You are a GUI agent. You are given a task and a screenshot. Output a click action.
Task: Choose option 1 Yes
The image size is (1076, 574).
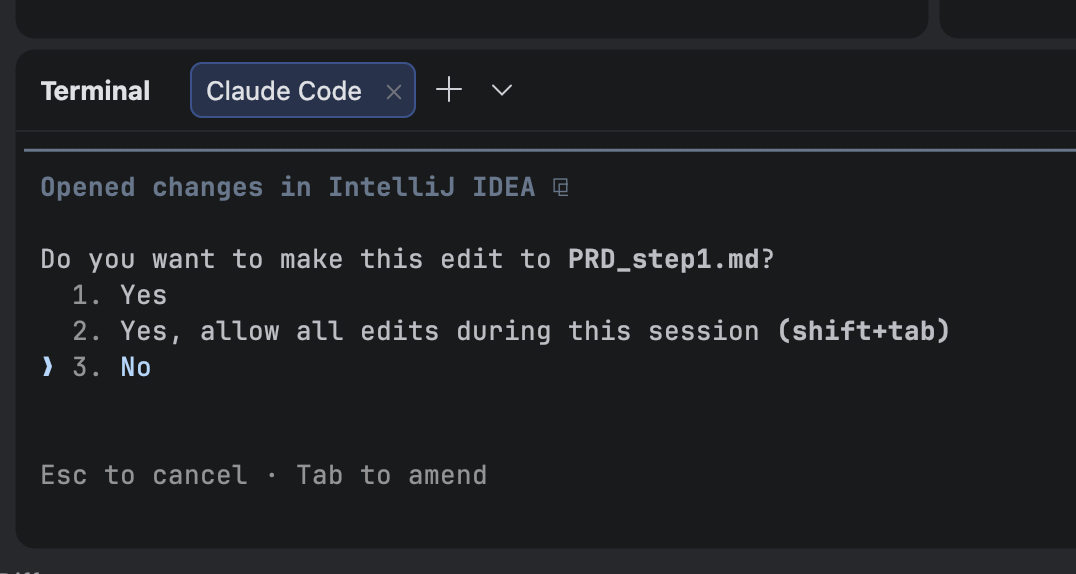point(143,295)
